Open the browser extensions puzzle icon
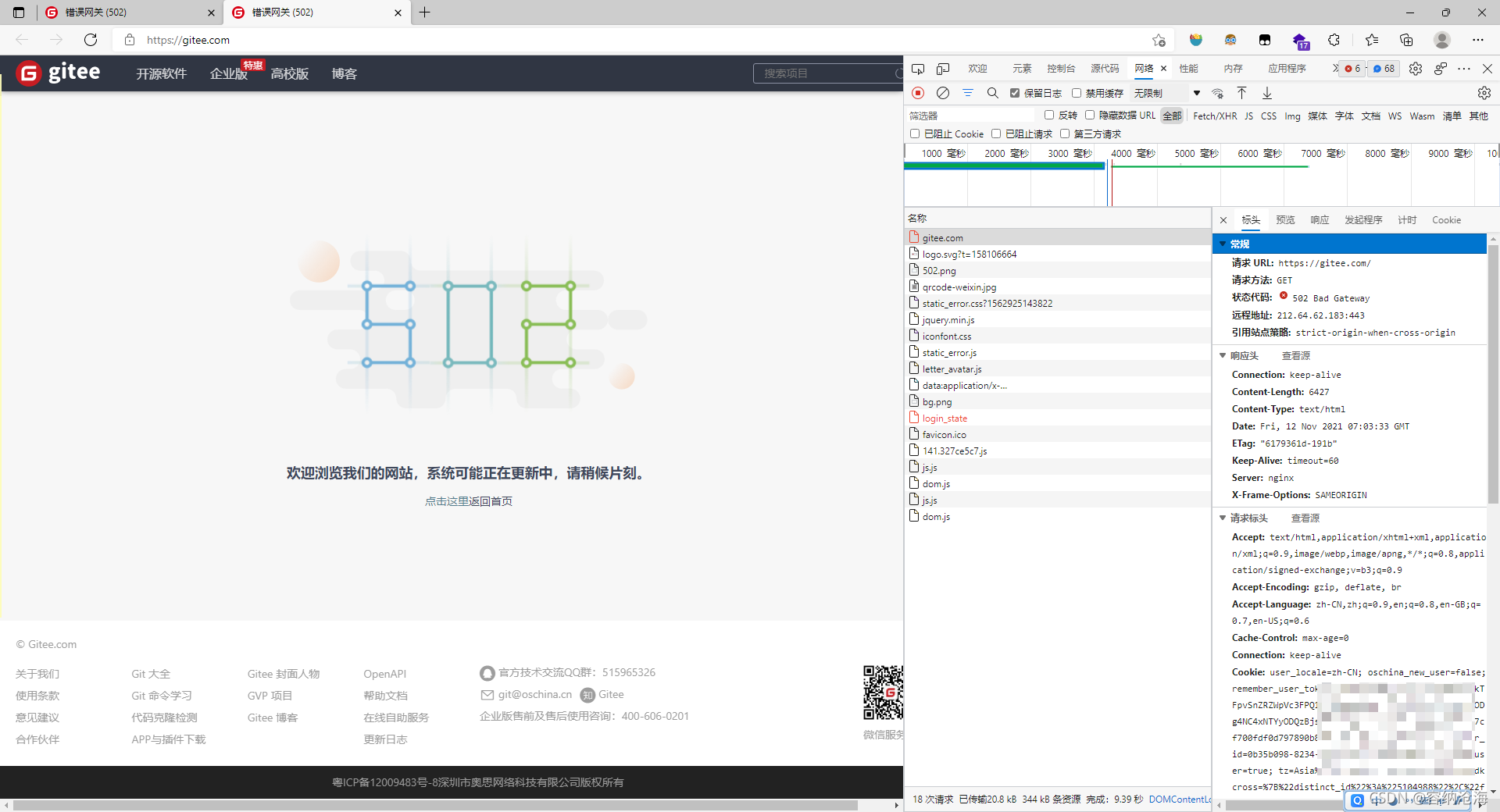This screenshot has width=1500, height=812. click(1334, 40)
